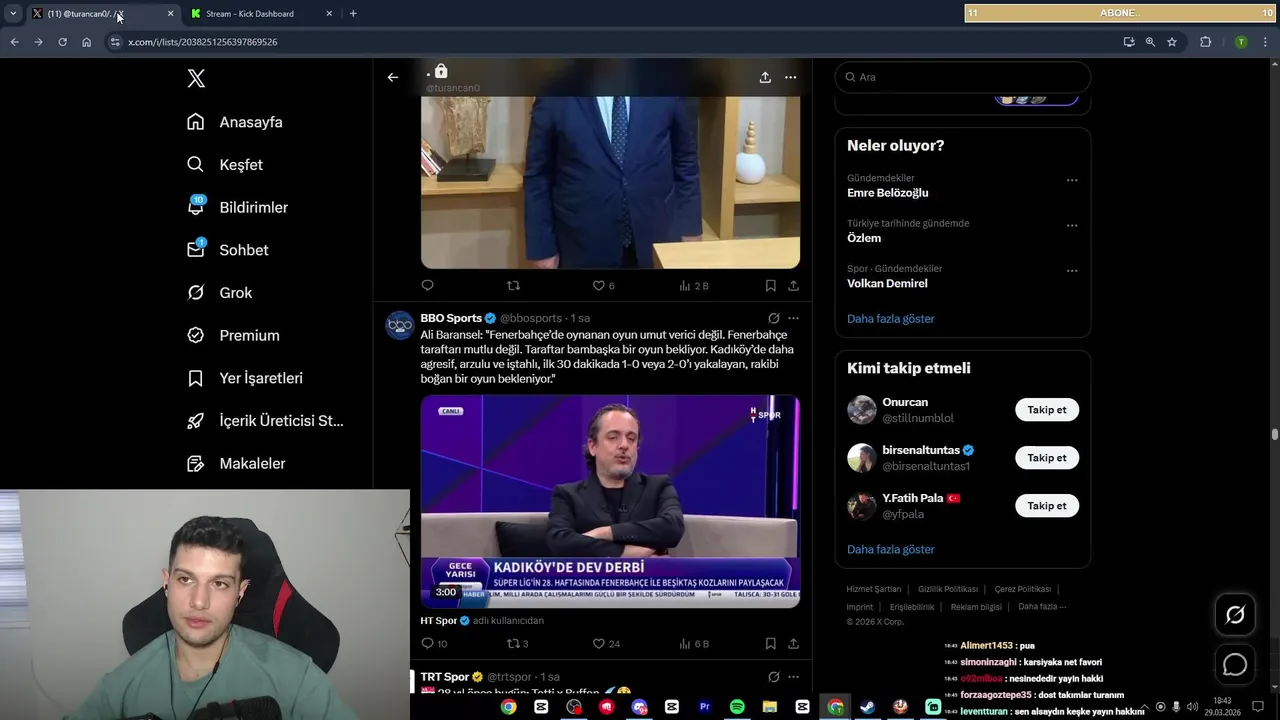The width and height of the screenshot is (1280, 720).
Task: Open Makaleler articles
Action: point(236,464)
